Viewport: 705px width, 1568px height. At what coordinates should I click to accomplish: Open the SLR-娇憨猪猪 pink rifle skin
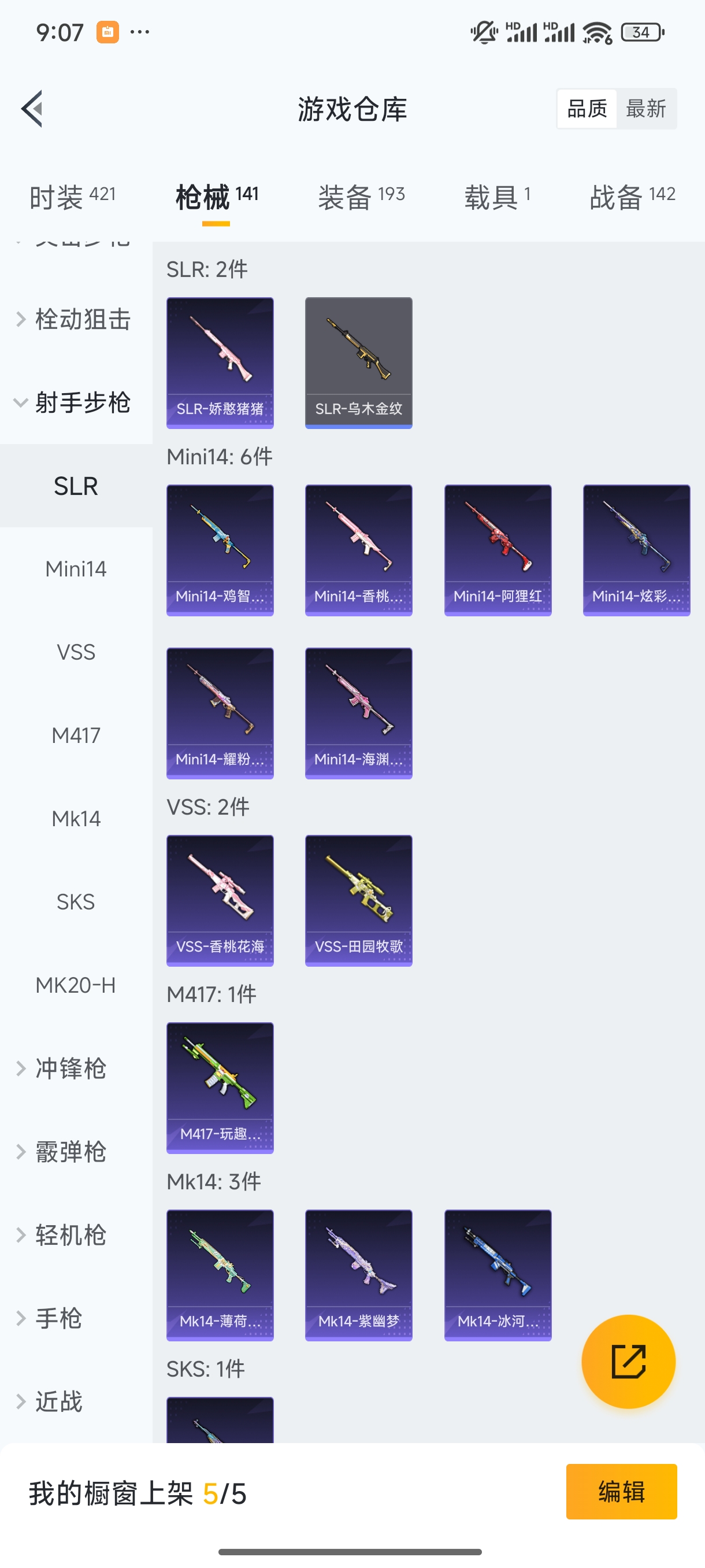tap(220, 363)
